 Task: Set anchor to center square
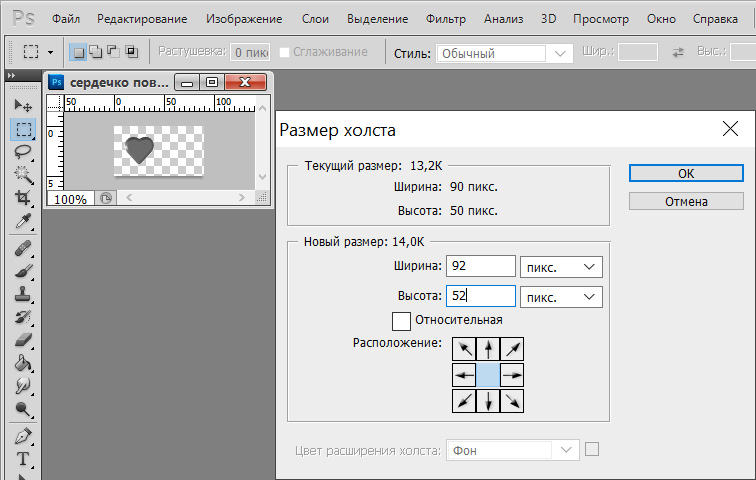coord(488,375)
